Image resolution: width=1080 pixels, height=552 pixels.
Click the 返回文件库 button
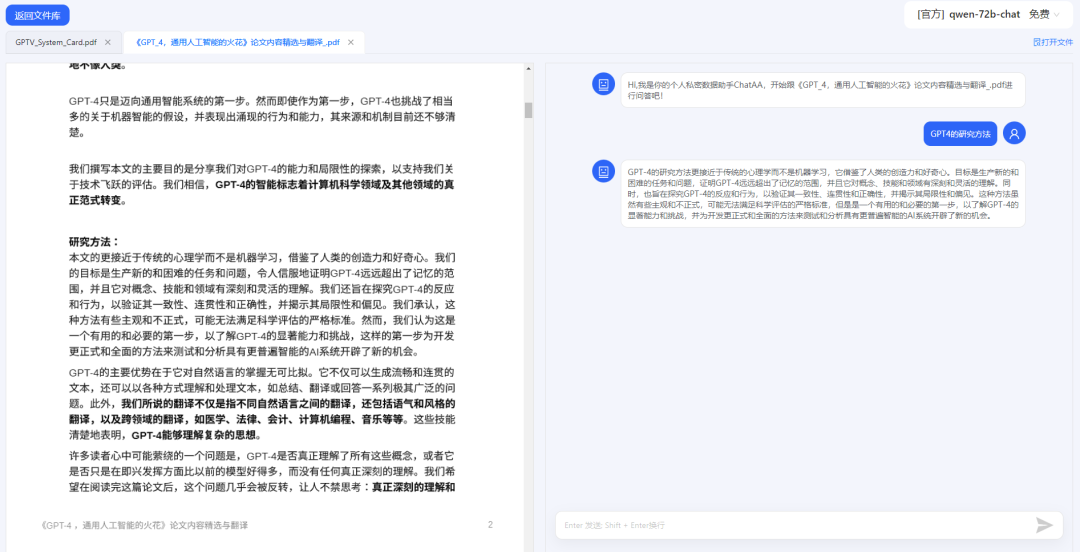[37, 14]
